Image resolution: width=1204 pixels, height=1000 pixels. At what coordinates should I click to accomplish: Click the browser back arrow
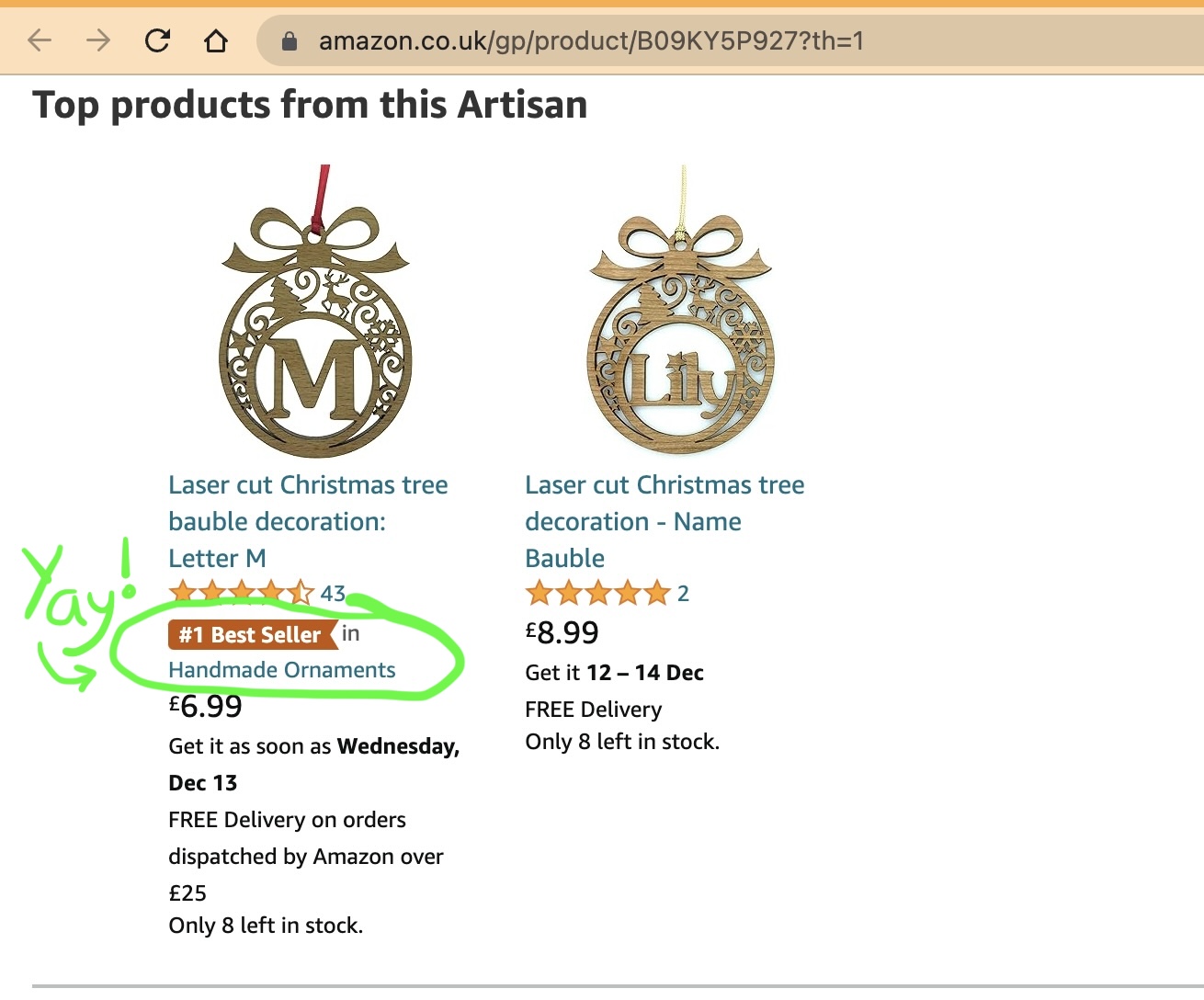39,40
